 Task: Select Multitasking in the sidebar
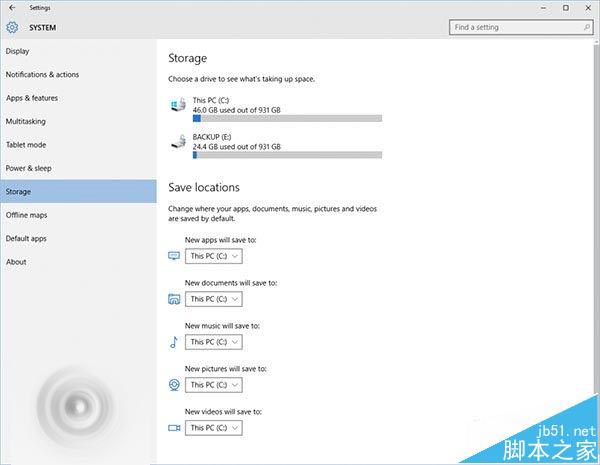pos(78,121)
